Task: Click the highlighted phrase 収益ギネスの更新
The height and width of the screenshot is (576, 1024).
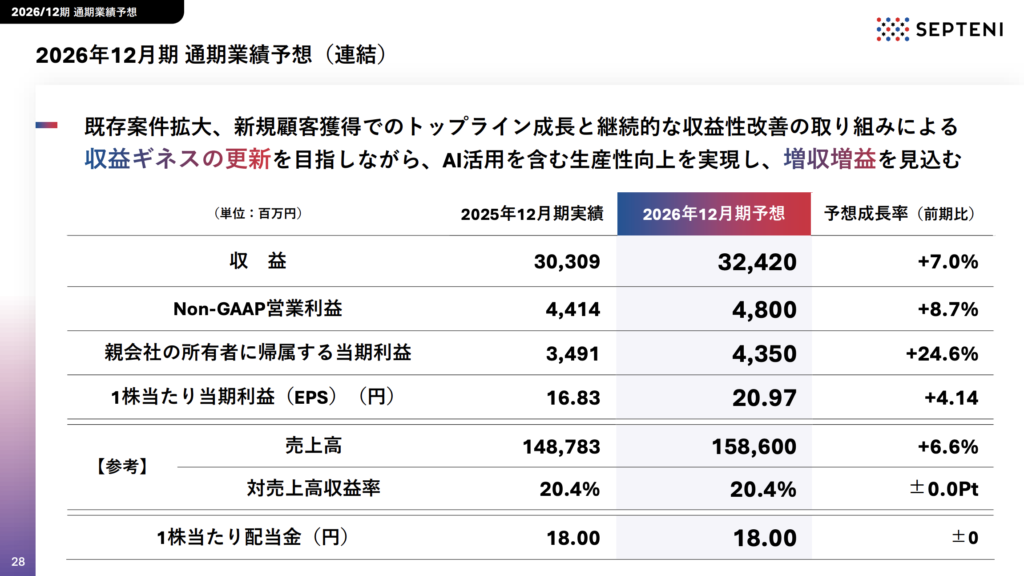Action: [177, 159]
